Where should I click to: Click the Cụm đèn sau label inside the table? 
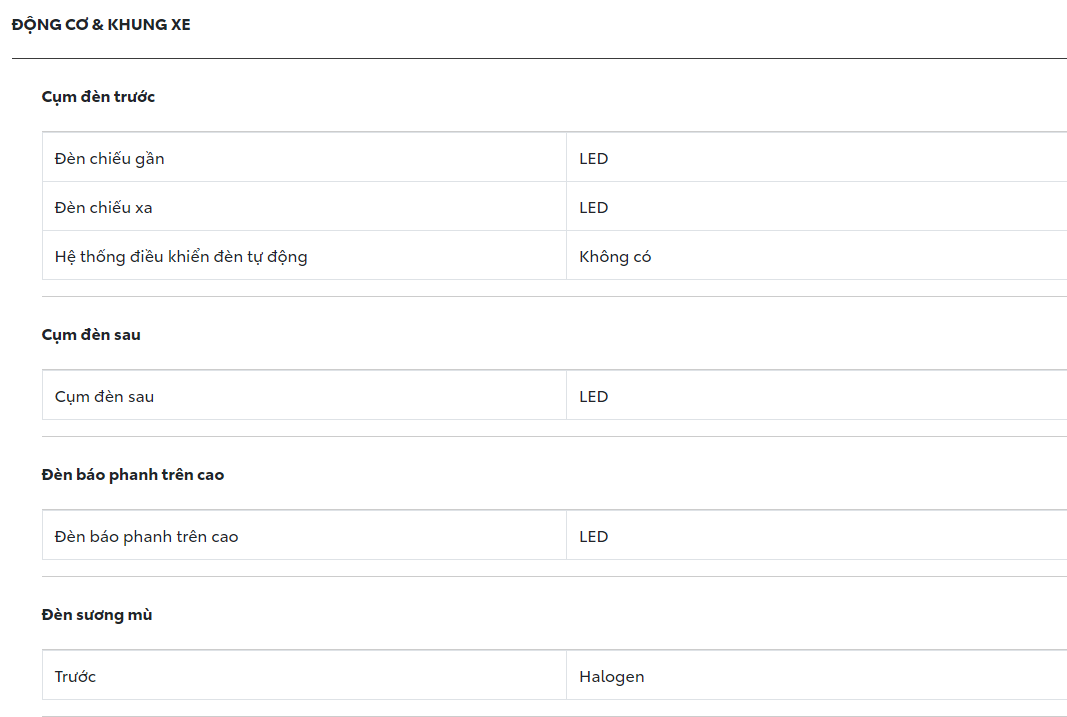click(x=105, y=397)
